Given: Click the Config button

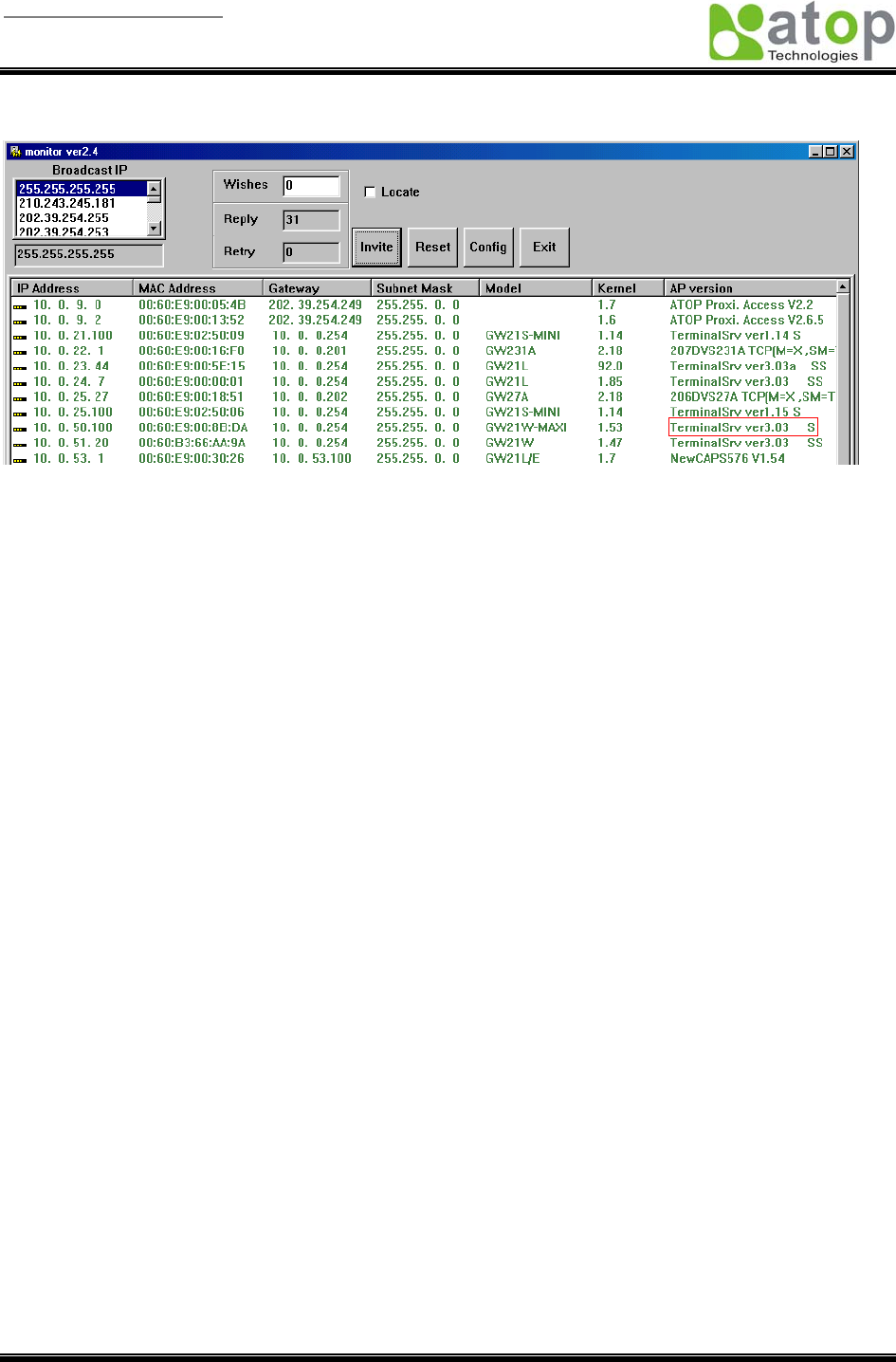Looking at the screenshot, I should click(x=488, y=248).
